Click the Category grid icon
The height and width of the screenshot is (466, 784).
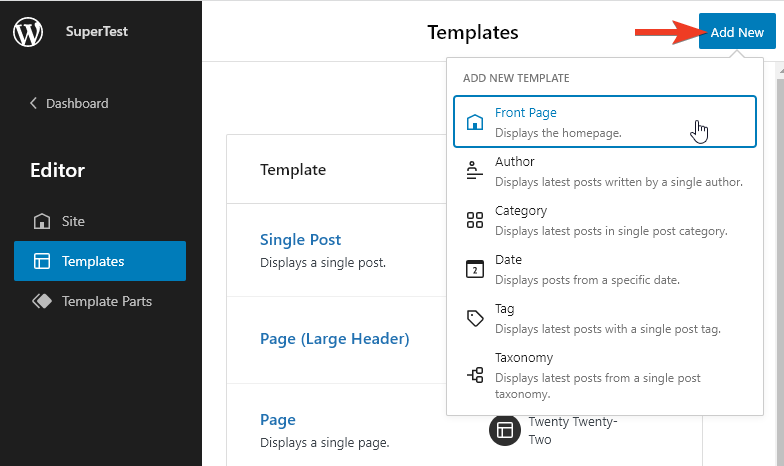coord(475,220)
